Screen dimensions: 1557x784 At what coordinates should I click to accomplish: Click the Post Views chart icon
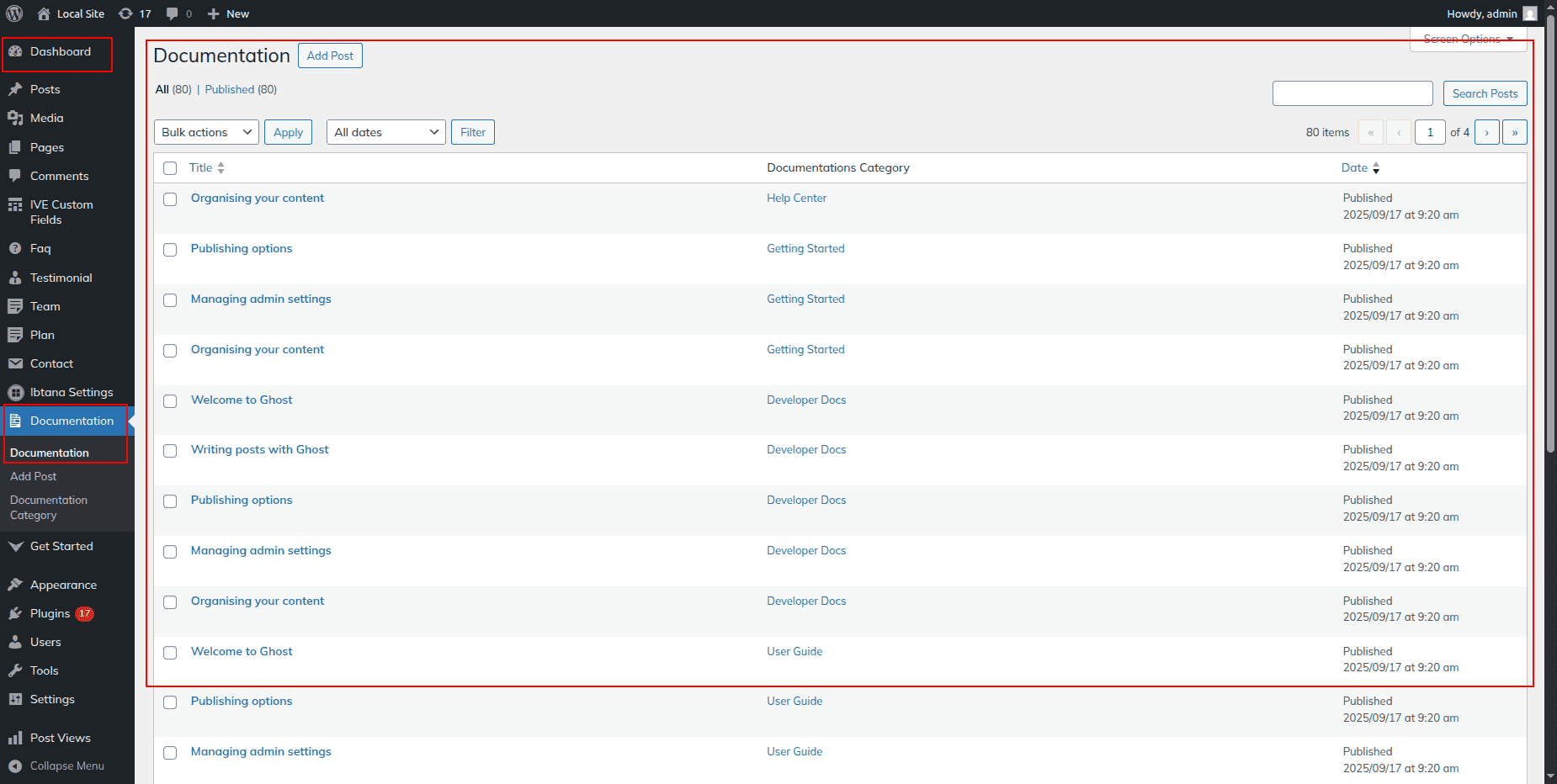[x=15, y=739]
